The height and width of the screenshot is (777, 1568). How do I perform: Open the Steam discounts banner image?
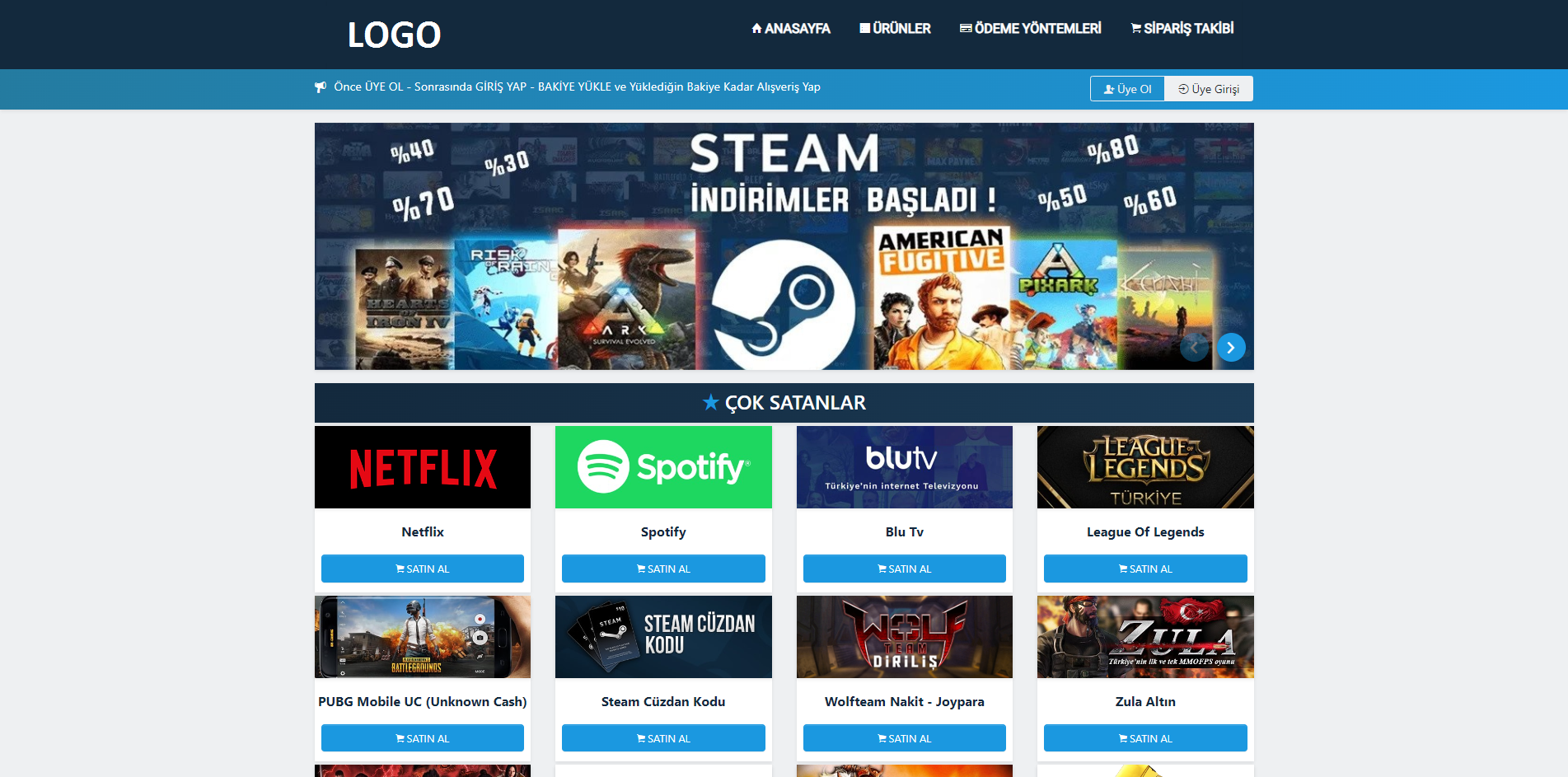pos(784,246)
